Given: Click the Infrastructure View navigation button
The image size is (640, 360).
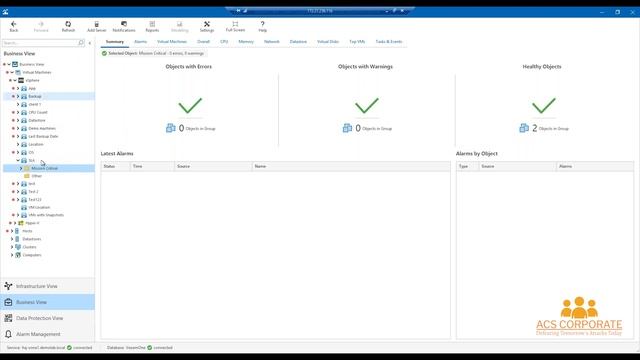Looking at the screenshot, I should click(x=47, y=286).
